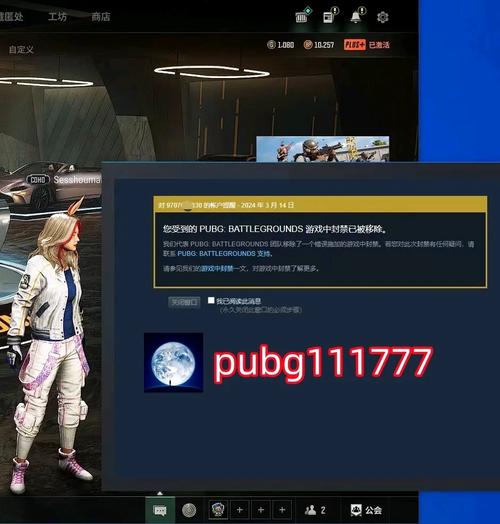Screen dimensions: 500x524
Task: Expand chat with the small up arrow
Action: point(160,493)
